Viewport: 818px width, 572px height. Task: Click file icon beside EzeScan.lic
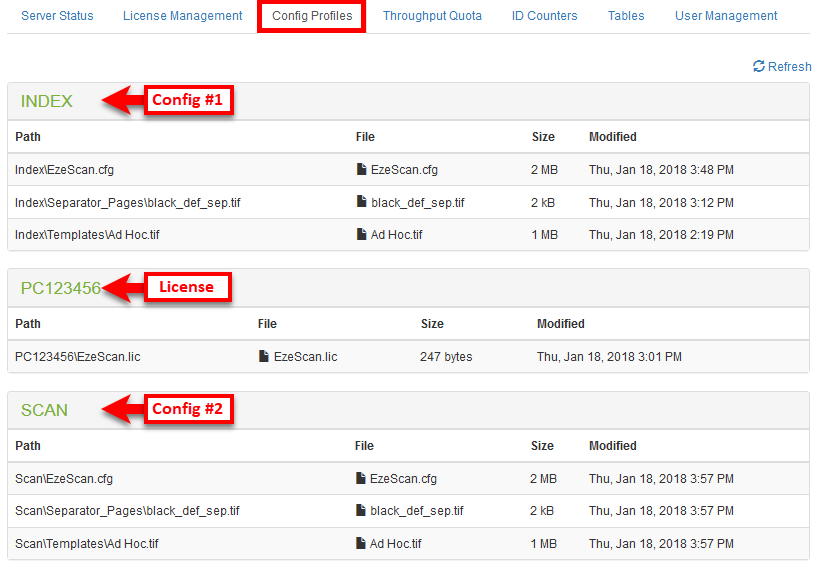click(264, 357)
